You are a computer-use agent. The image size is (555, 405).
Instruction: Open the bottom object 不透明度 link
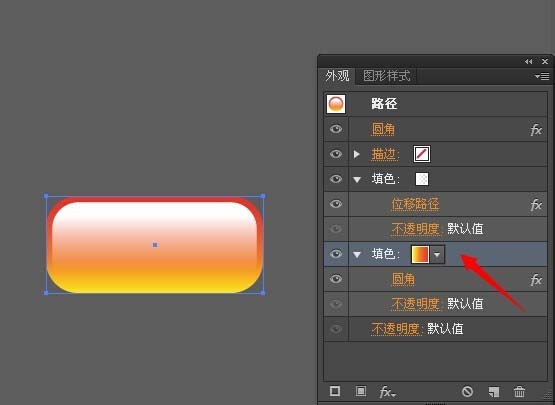pos(396,329)
